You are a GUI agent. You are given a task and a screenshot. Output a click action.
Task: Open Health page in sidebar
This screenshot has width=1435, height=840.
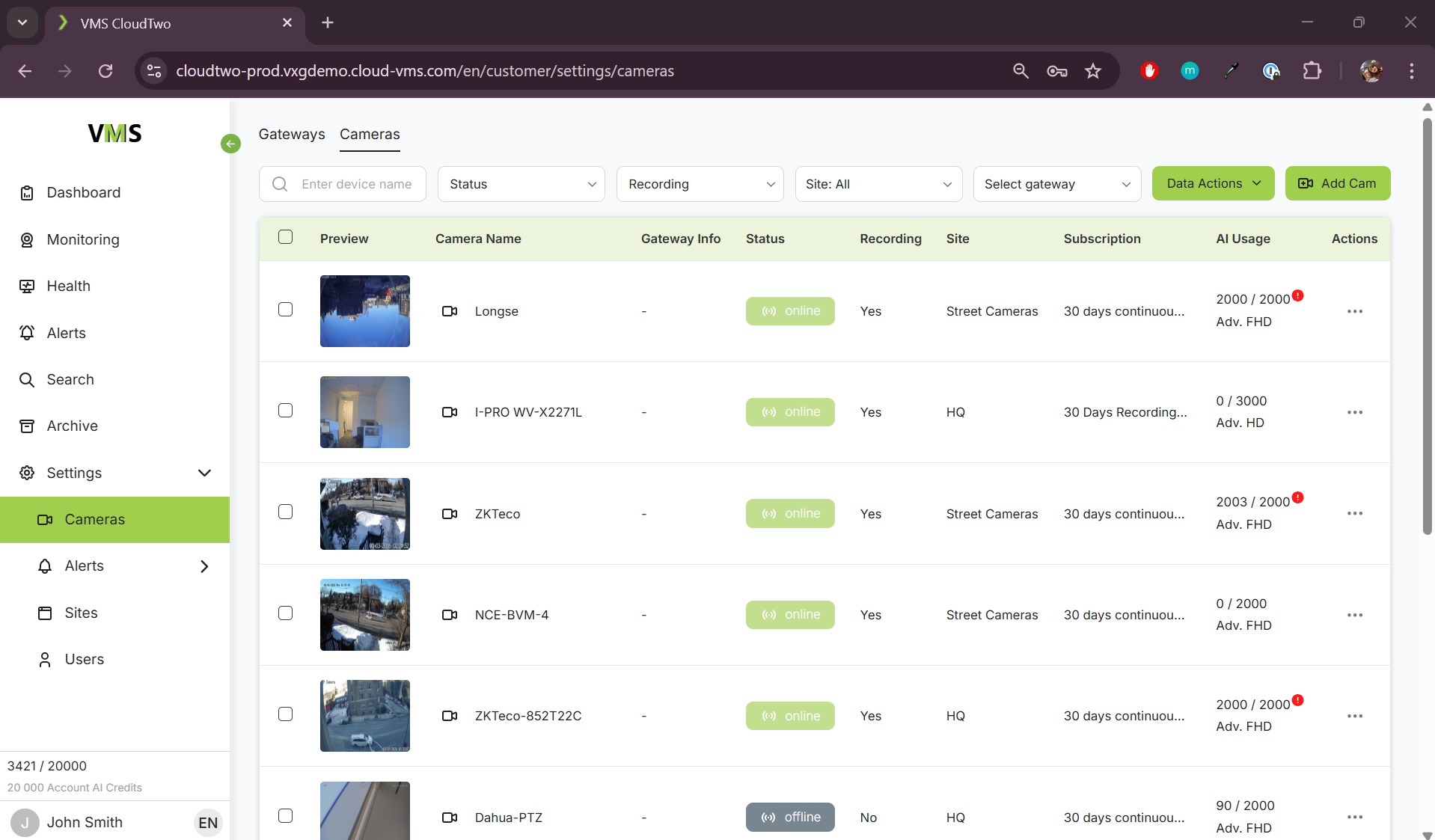coord(68,286)
